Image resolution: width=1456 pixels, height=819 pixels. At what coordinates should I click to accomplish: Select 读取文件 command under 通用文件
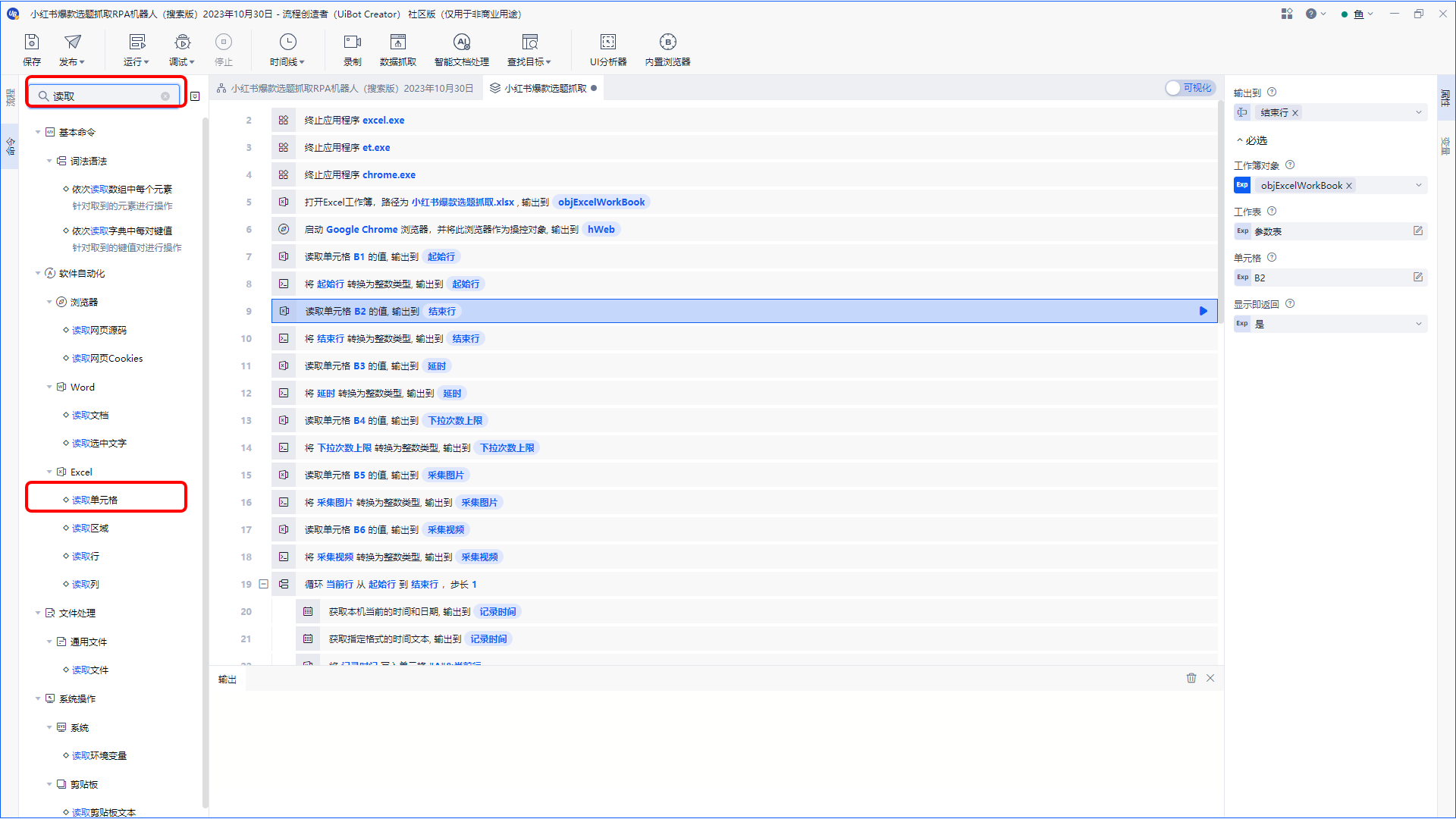[x=90, y=670]
